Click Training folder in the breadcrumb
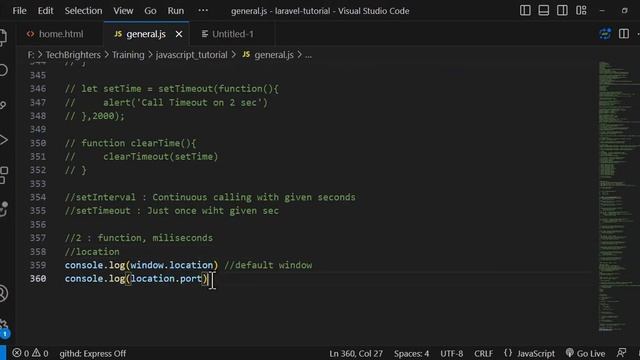Image resolution: width=640 pixels, height=360 pixels. tap(128, 55)
